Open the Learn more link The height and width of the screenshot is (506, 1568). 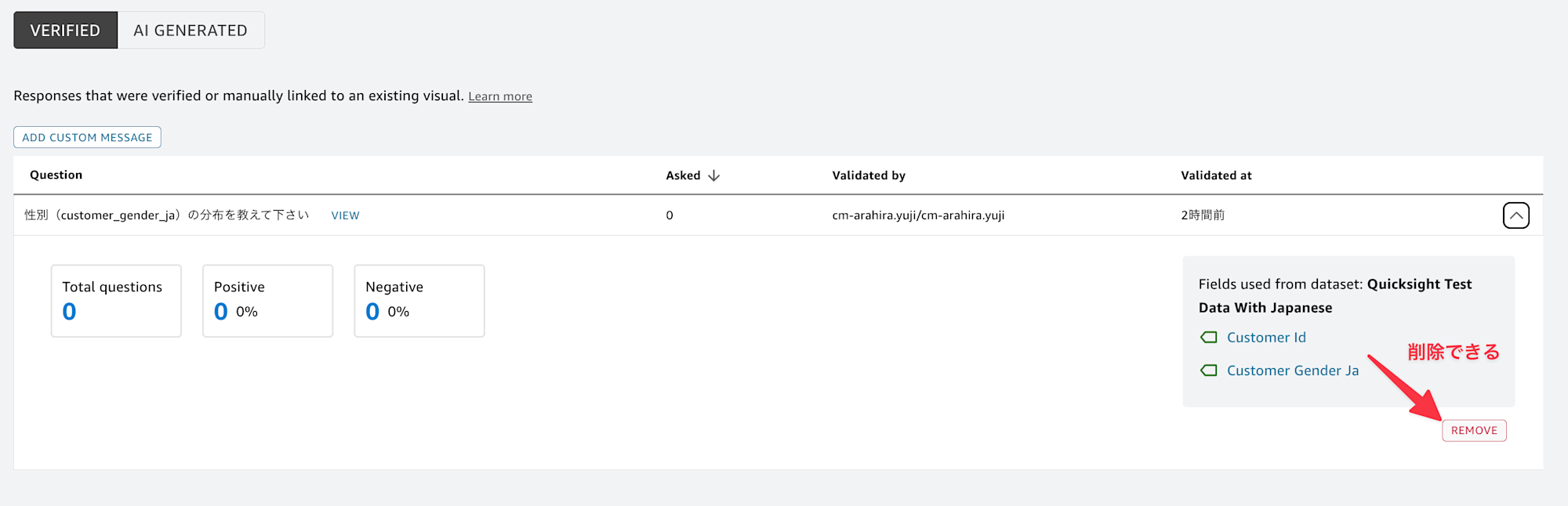[x=500, y=96]
